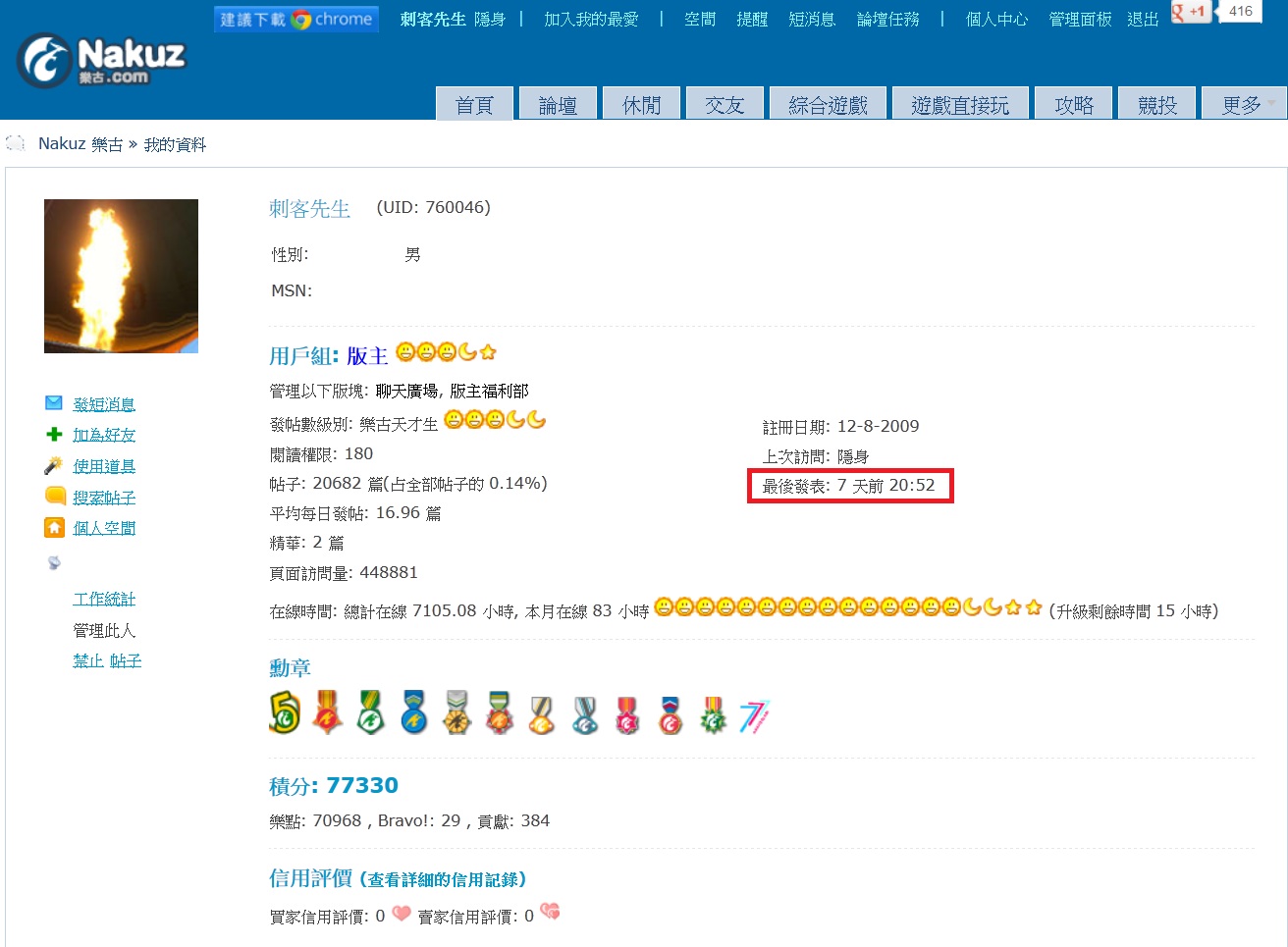Click the 禁止 link in the sidebar
Viewport: 1288px width, 947px height.
(x=88, y=660)
